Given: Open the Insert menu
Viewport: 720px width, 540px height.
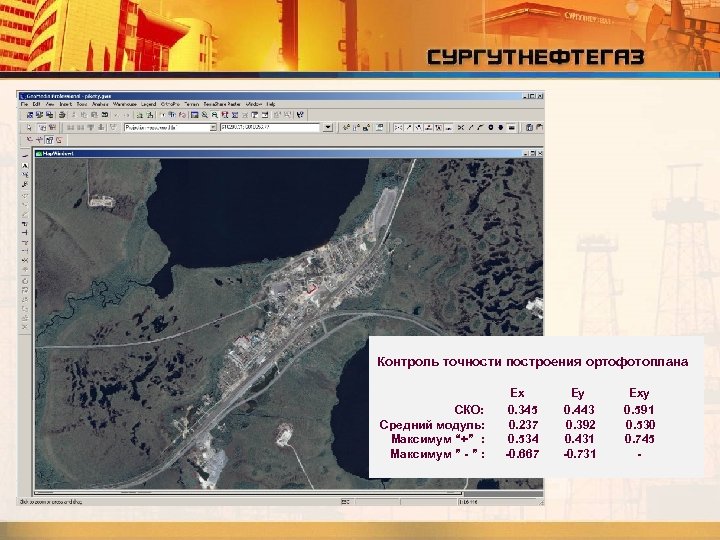Looking at the screenshot, I should [x=65, y=104].
